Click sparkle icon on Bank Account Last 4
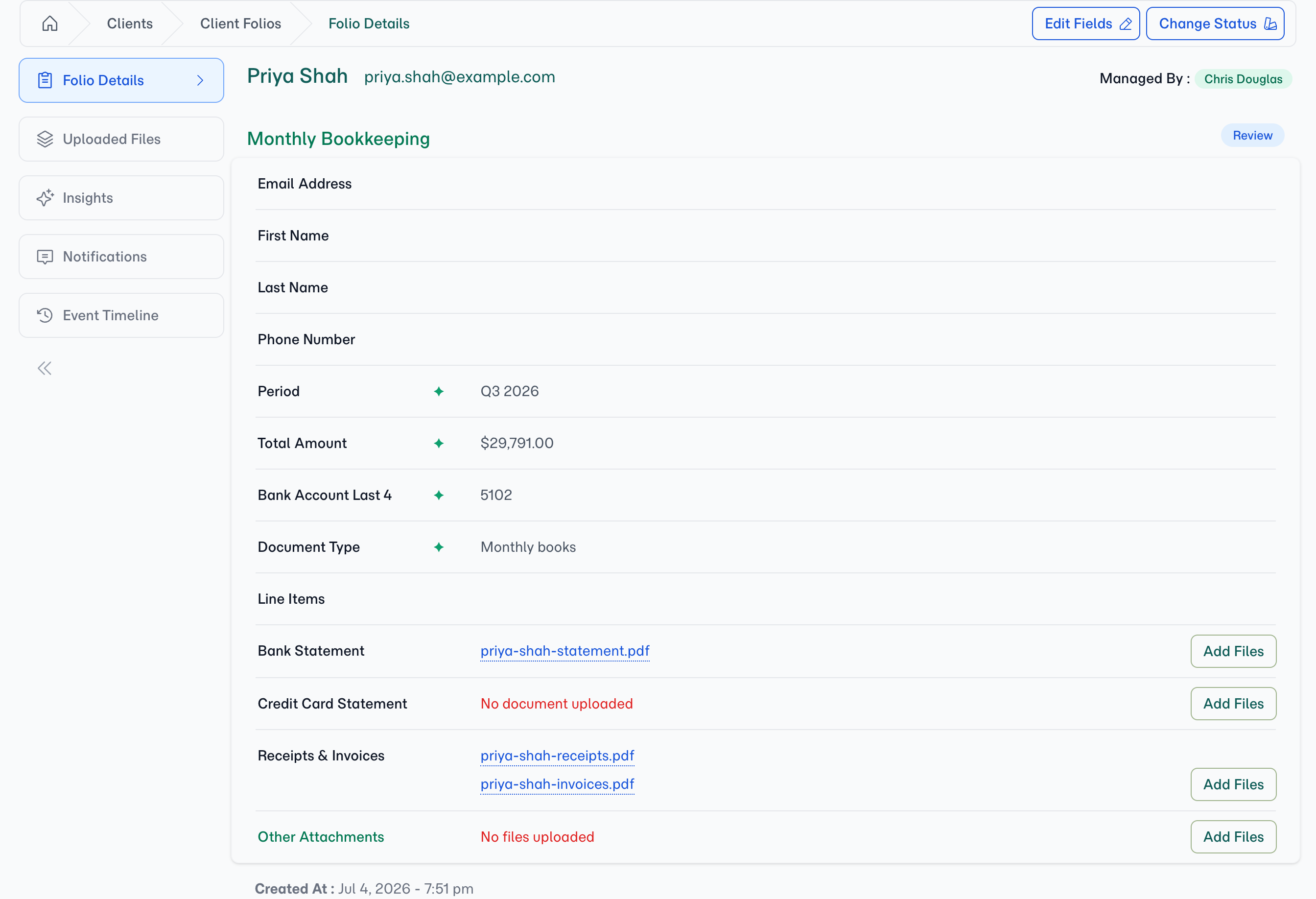This screenshot has width=1316, height=899. click(x=439, y=495)
